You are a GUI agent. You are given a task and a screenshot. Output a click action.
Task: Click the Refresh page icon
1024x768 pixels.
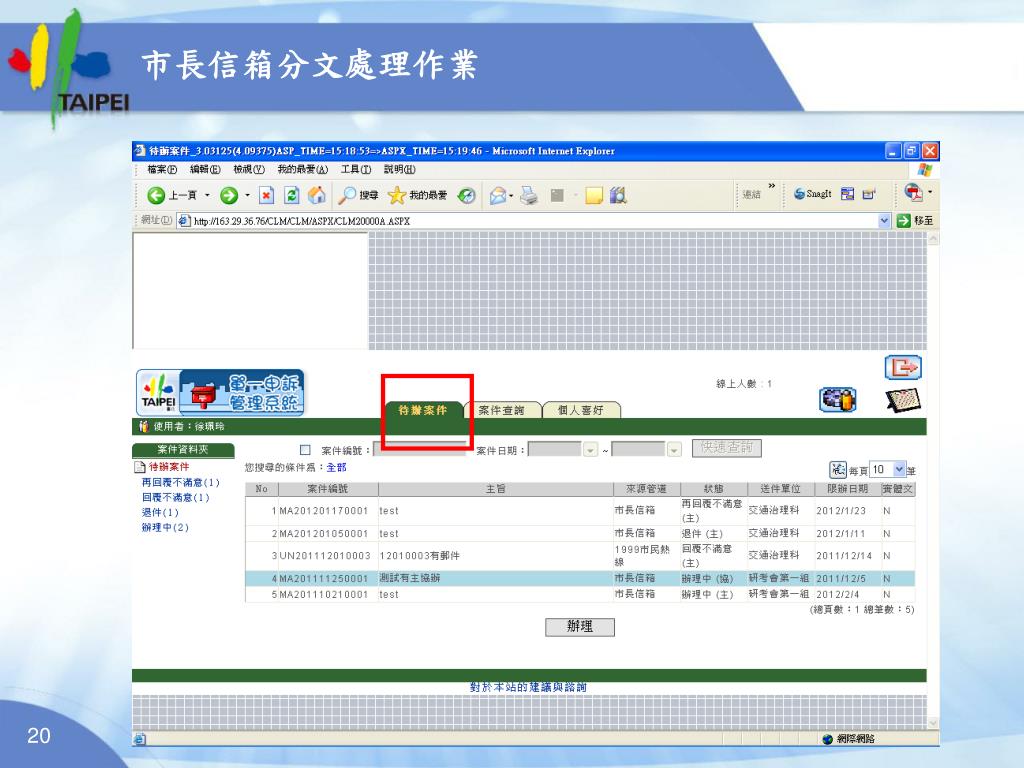292,195
